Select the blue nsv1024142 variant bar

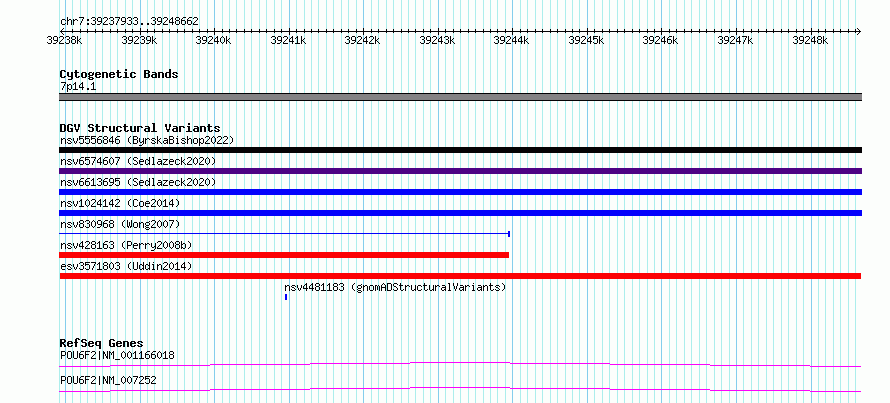[460, 213]
